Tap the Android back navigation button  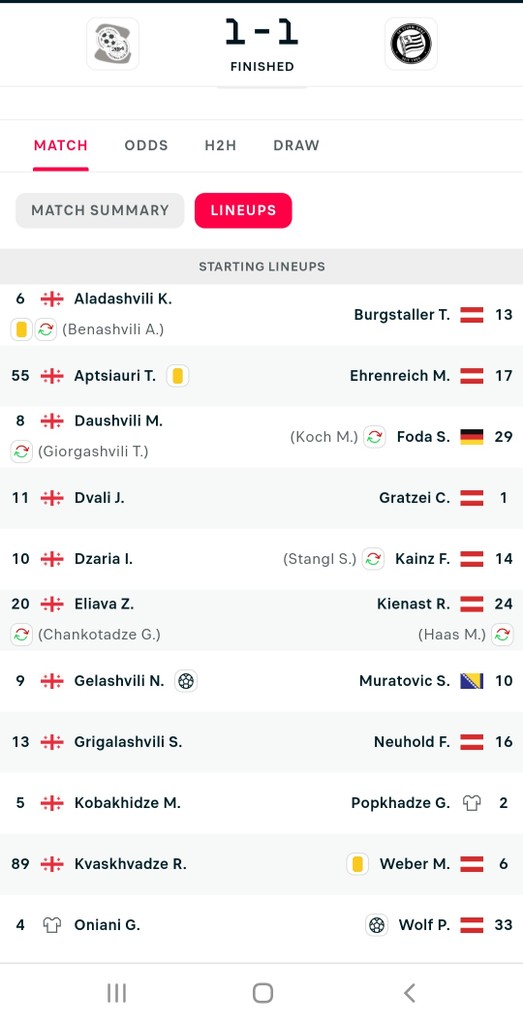(x=409, y=993)
